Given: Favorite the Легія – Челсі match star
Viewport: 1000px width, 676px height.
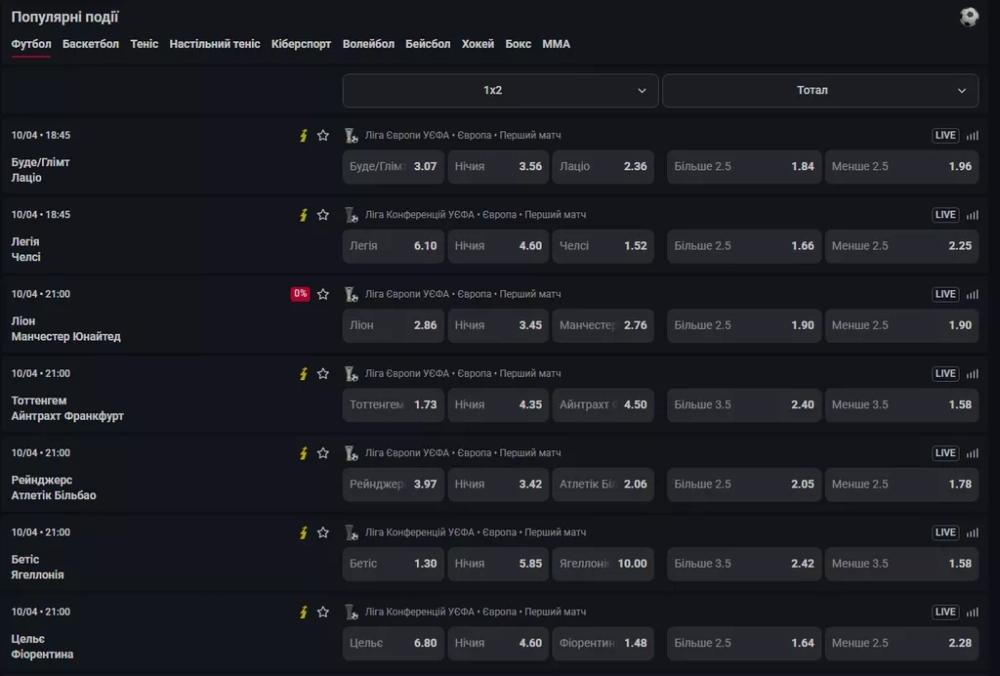Looking at the screenshot, I should (323, 215).
